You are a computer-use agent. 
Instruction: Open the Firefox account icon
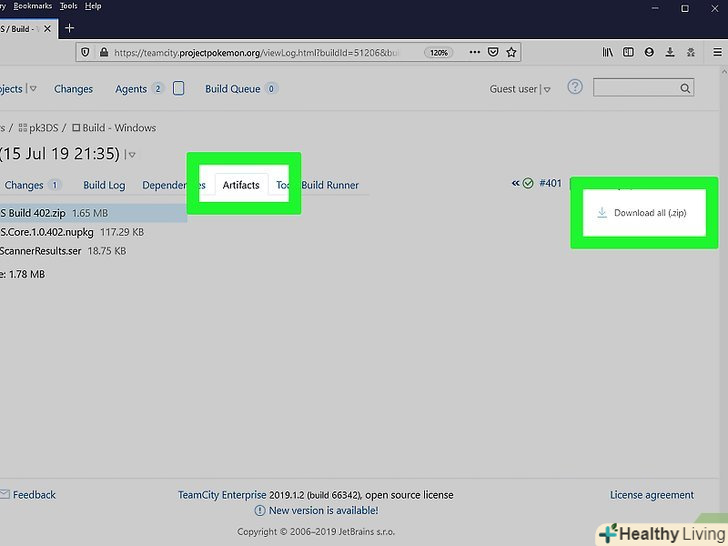(x=649, y=52)
